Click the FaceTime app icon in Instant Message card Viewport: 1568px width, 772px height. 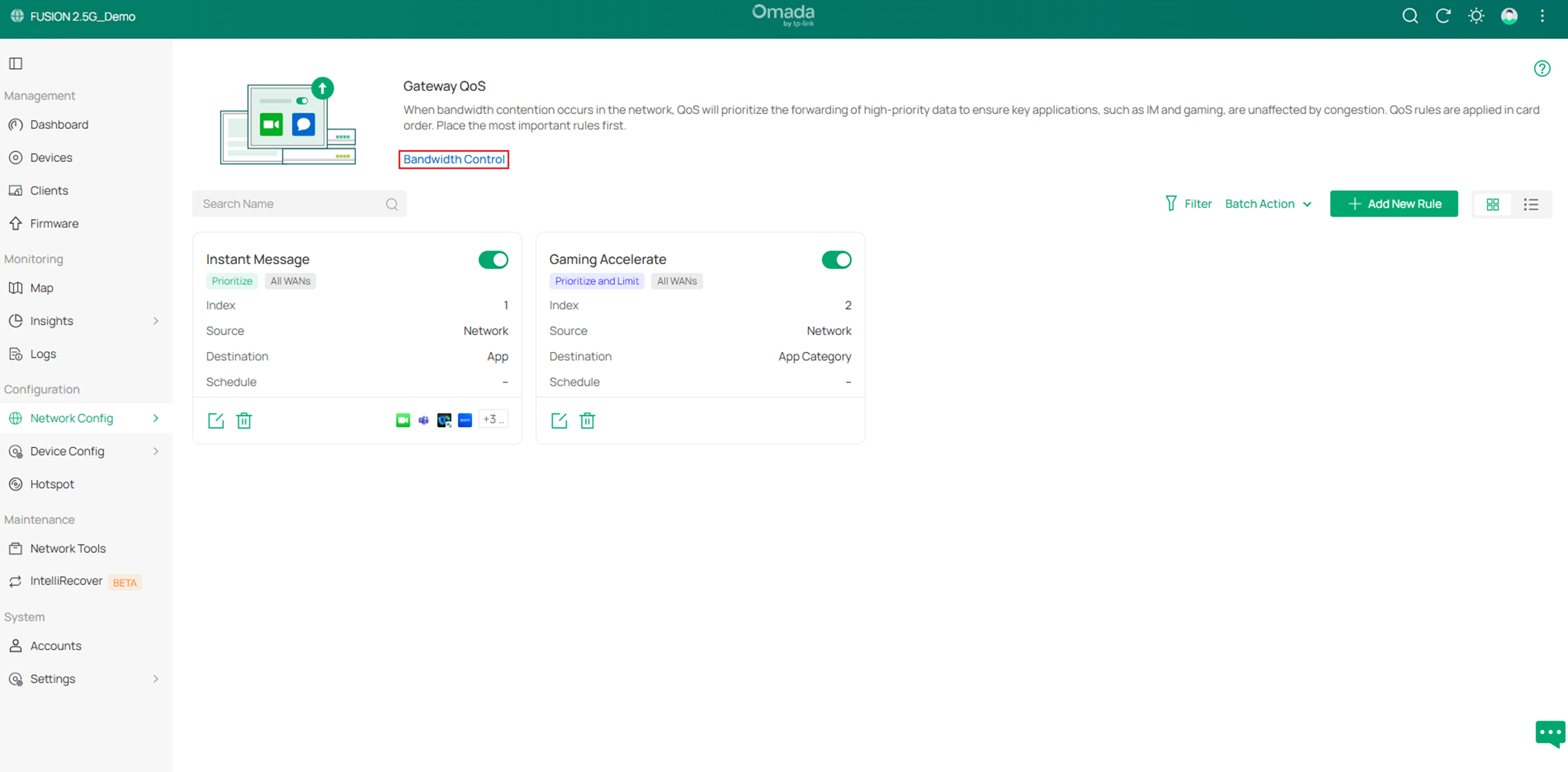point(403,420)
